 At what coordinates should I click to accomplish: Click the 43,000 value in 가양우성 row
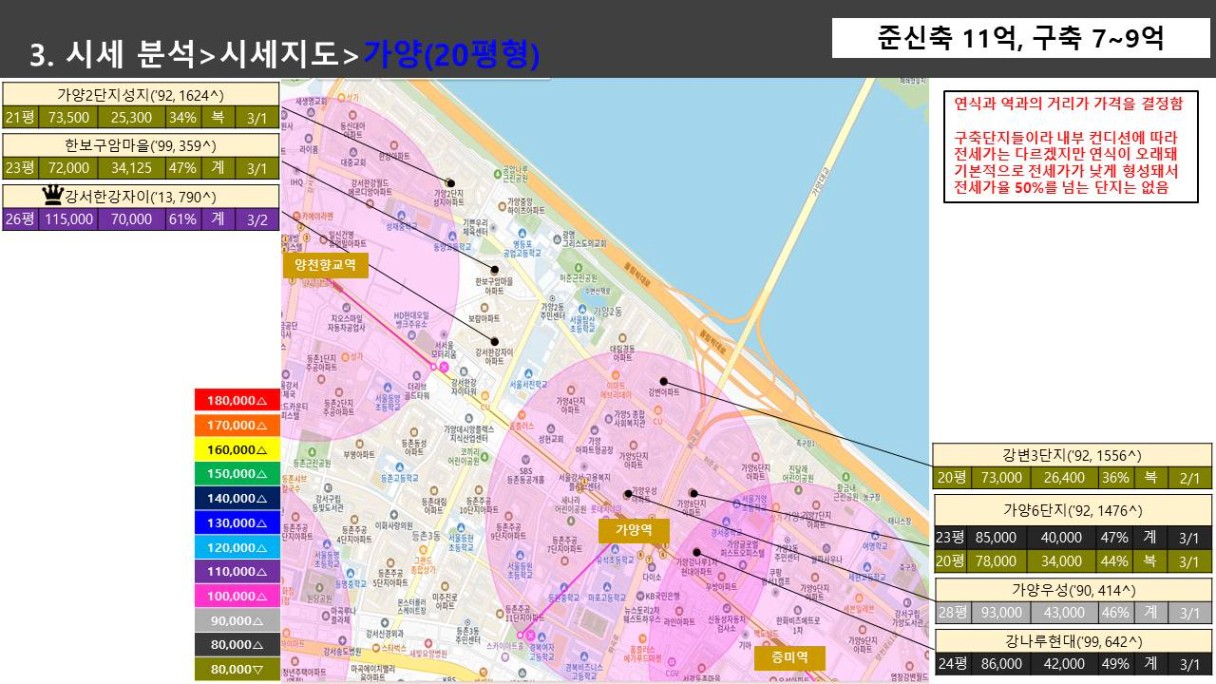pyautogui.click(x=1063, y=612)
